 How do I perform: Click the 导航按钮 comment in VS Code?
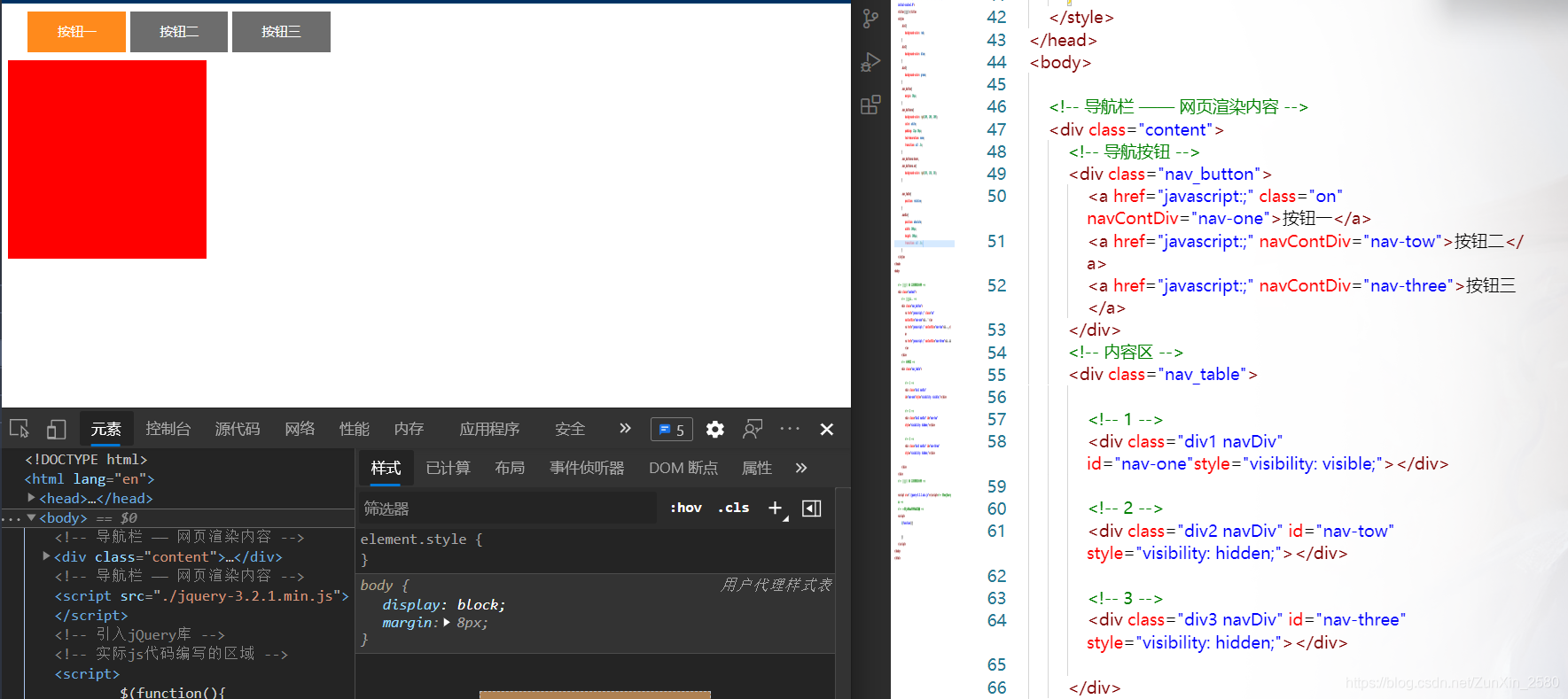[x=1134, y=151]
